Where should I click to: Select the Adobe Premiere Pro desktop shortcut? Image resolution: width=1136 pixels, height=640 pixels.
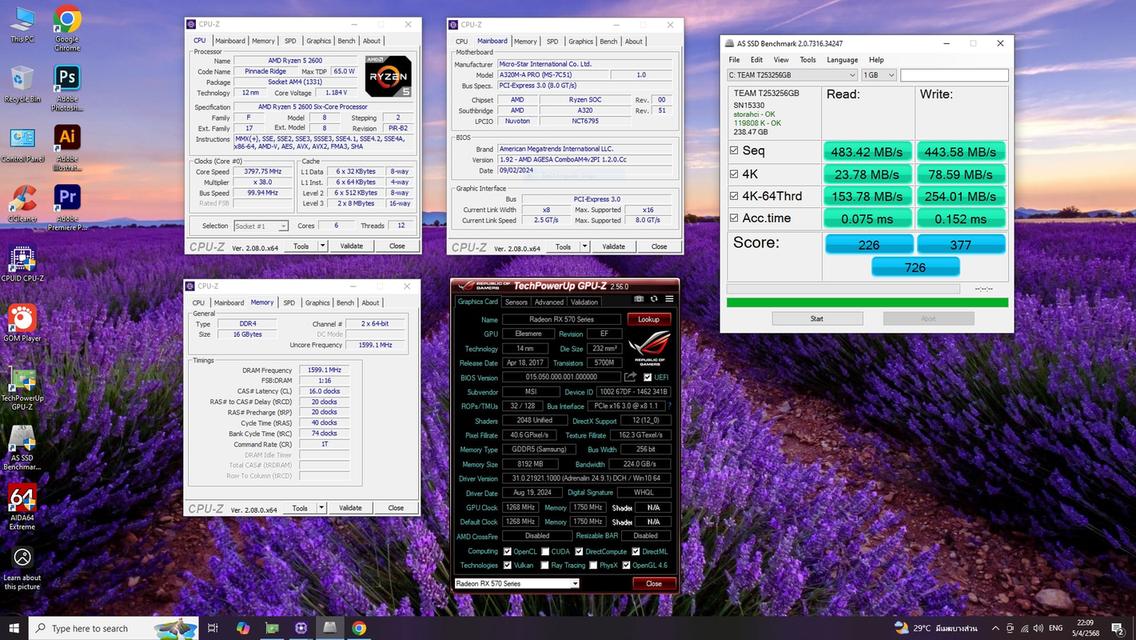coord(67,208)
